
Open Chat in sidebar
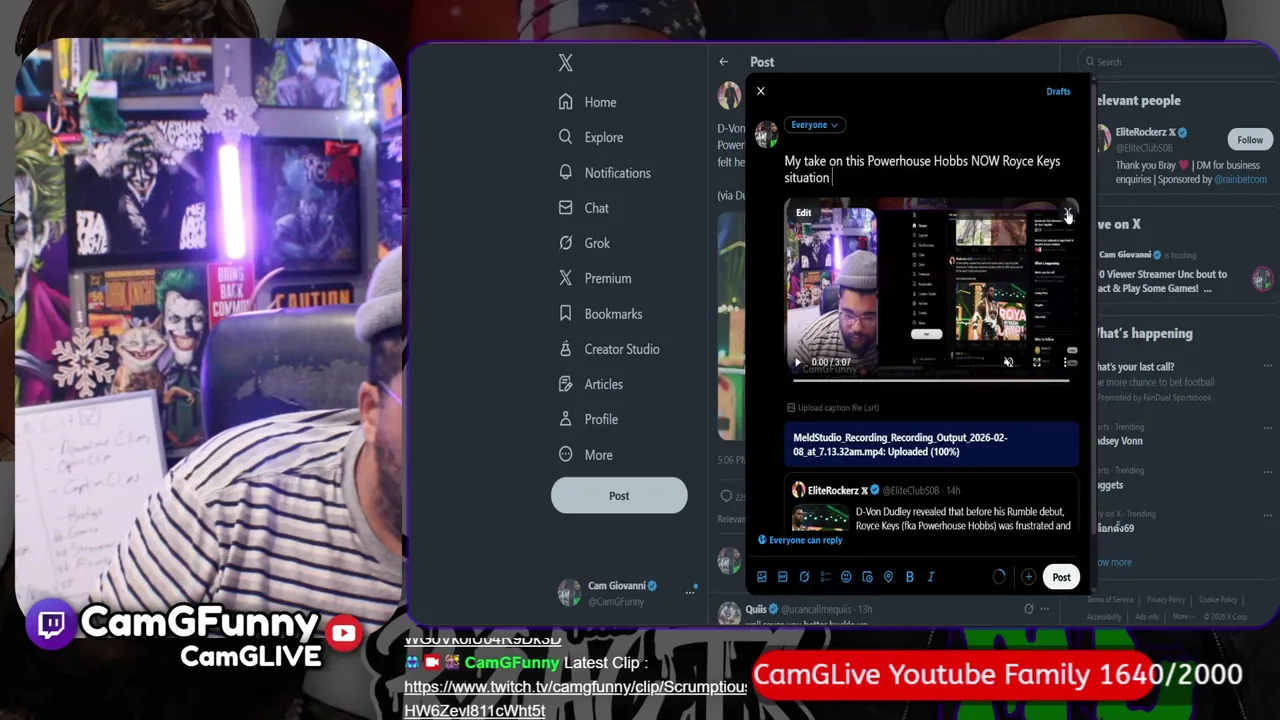pos(584,208)
